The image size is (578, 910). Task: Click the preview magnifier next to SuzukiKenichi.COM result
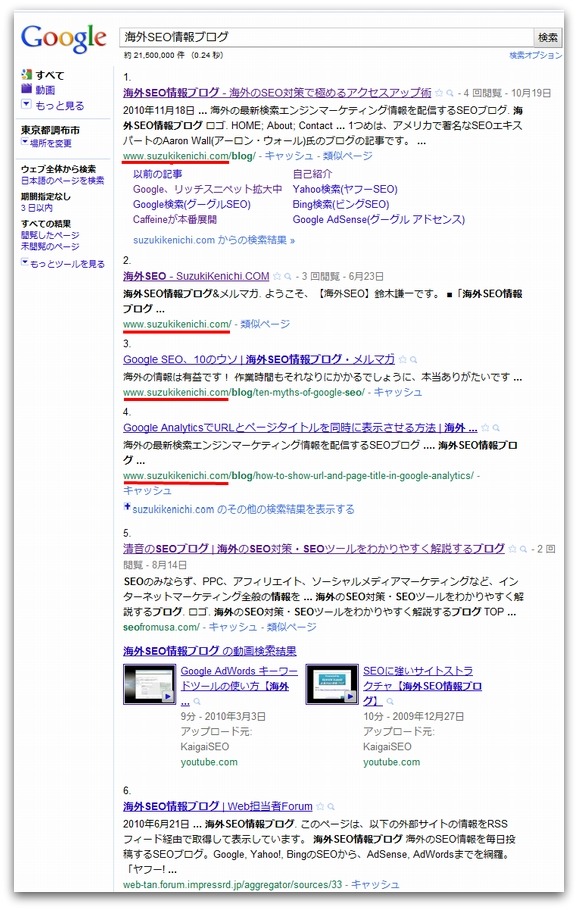point(288,276)
